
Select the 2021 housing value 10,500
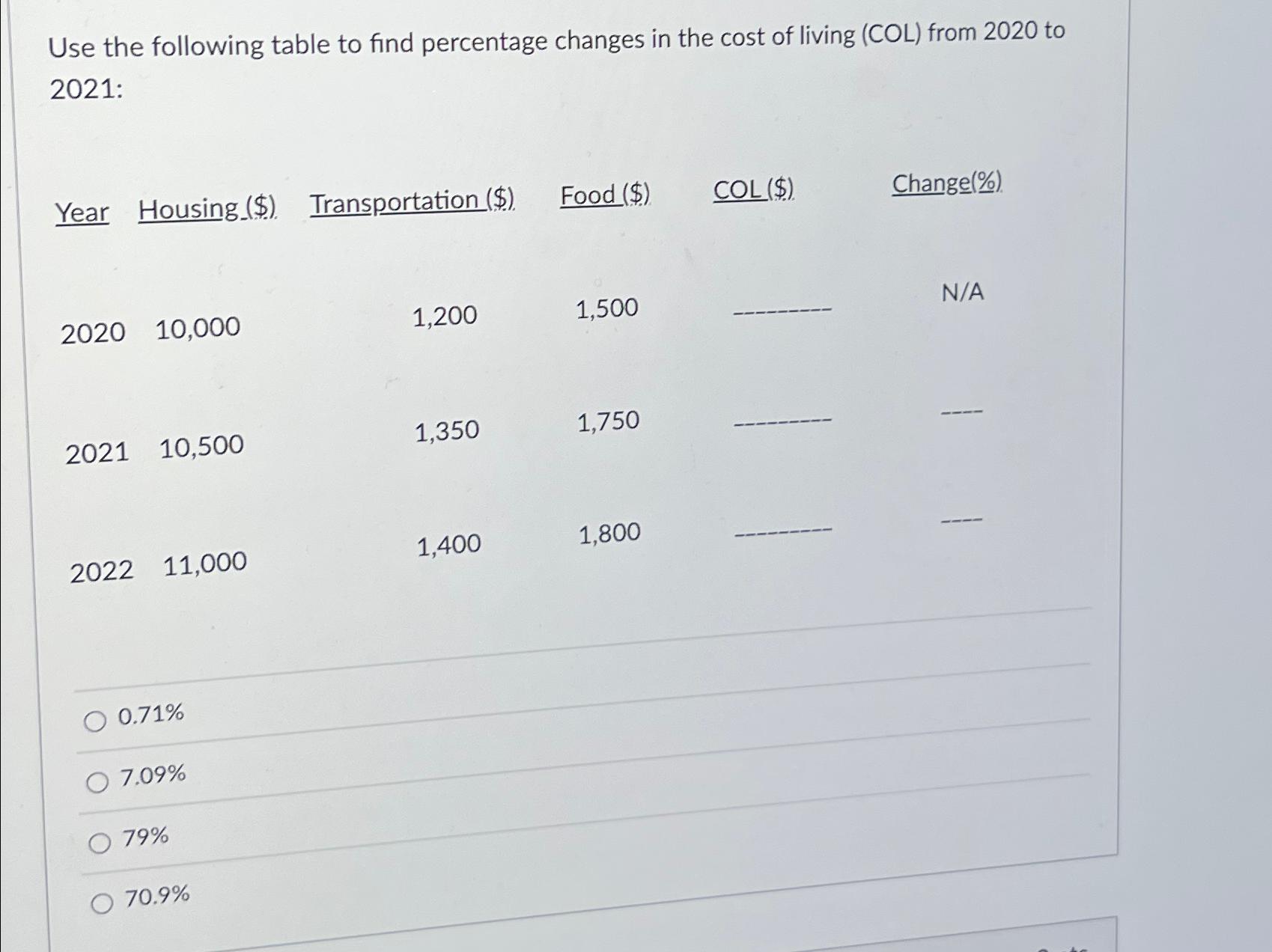pos(202,447)
